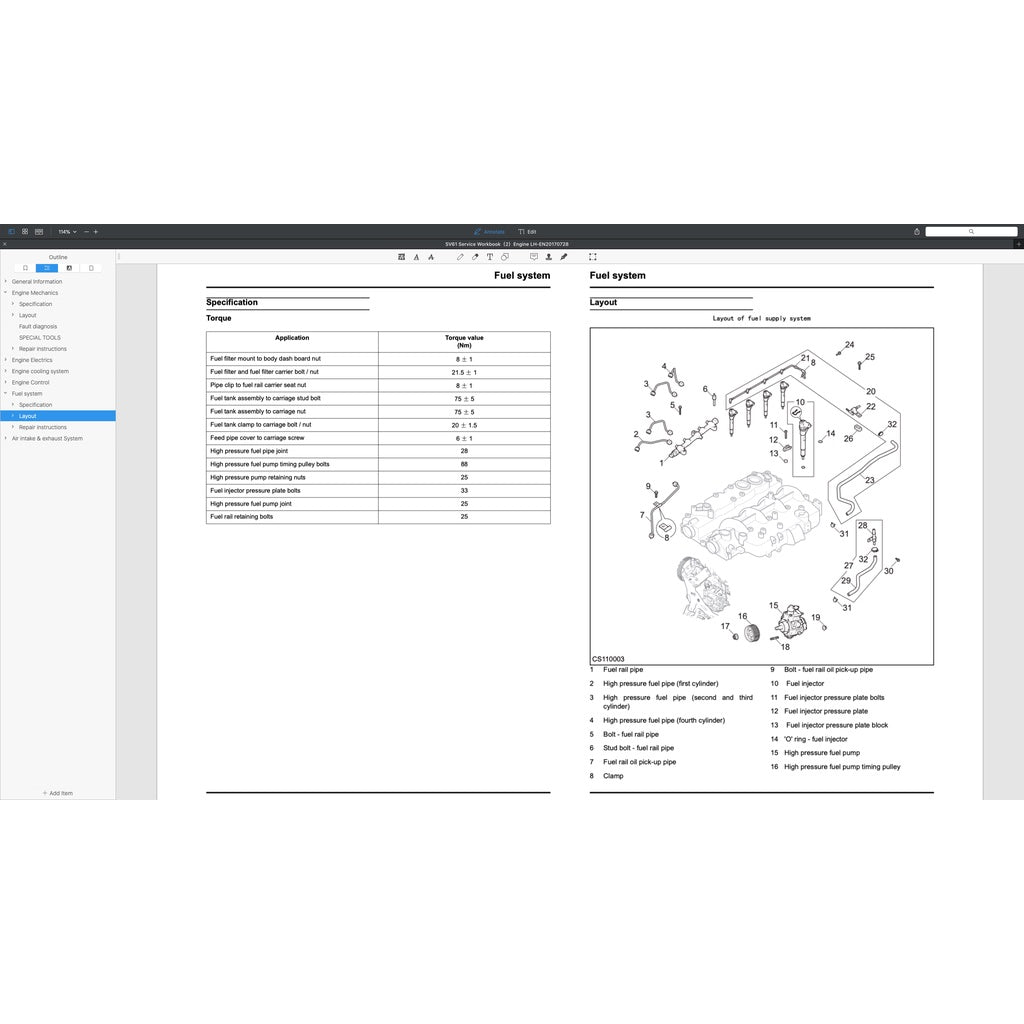The image size is (1024, 1024).
Task: Select the Signature tool
Action: click(x=563, y=257)
